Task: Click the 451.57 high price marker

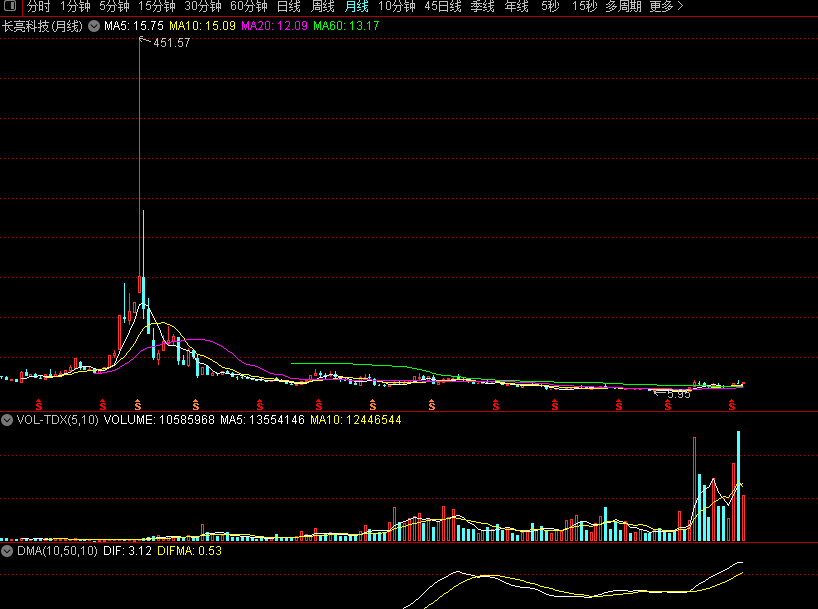Action: [x=172, y=43]
